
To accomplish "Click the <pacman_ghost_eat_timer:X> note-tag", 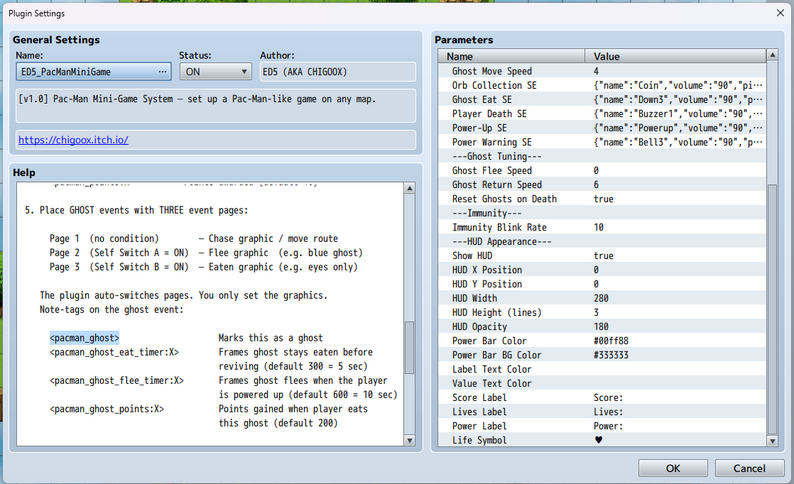I will click(x=114, y=352).
